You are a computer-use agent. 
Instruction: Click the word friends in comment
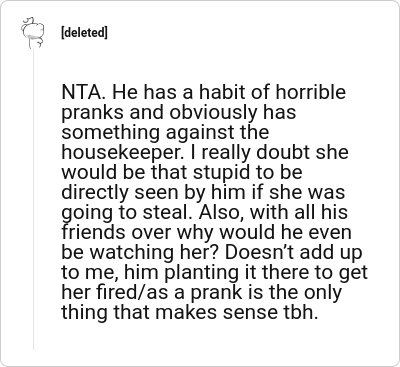(x=94, y=232)
